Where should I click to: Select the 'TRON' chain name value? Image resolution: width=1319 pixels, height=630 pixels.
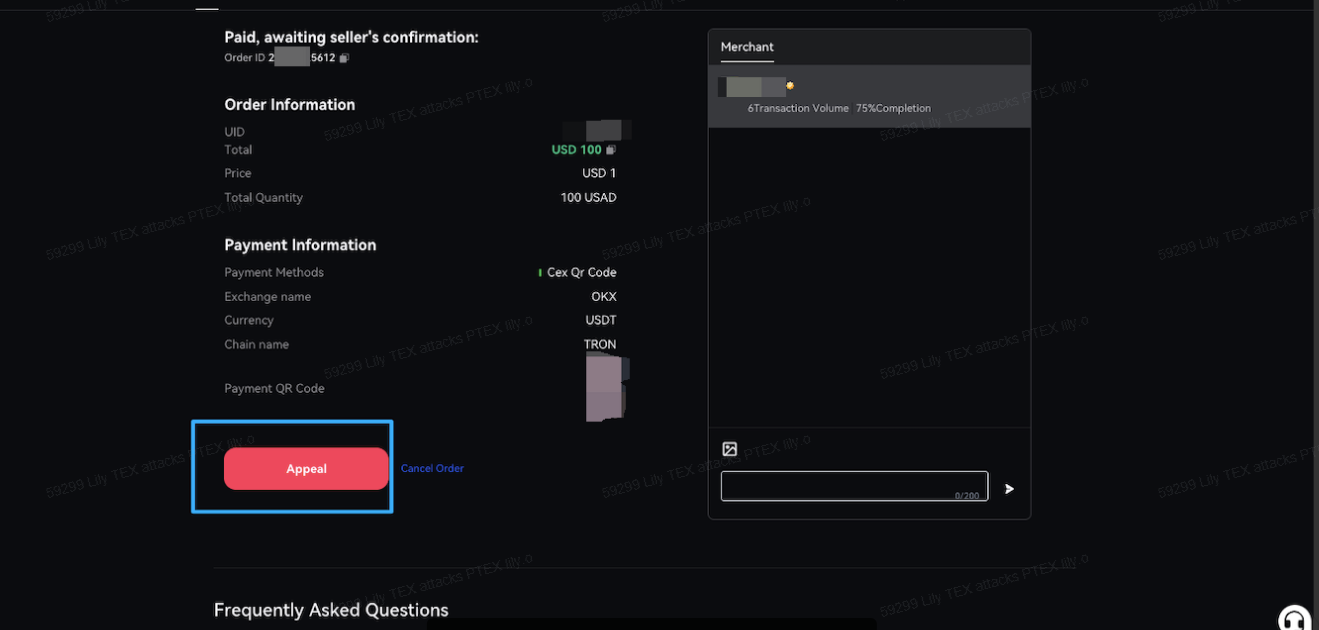tap(600, 345)
